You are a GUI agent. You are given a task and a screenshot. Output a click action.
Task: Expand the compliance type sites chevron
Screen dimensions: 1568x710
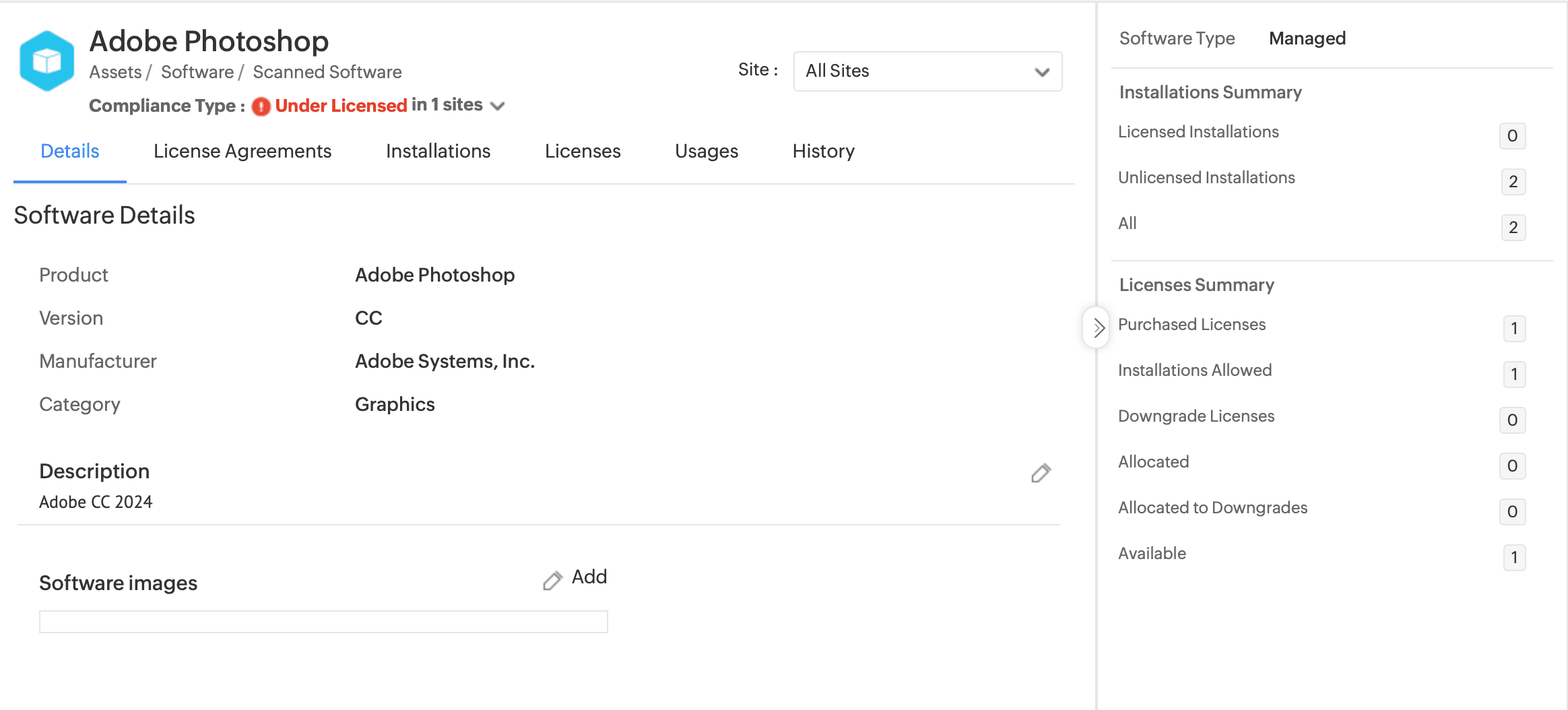tap(498, 106)
